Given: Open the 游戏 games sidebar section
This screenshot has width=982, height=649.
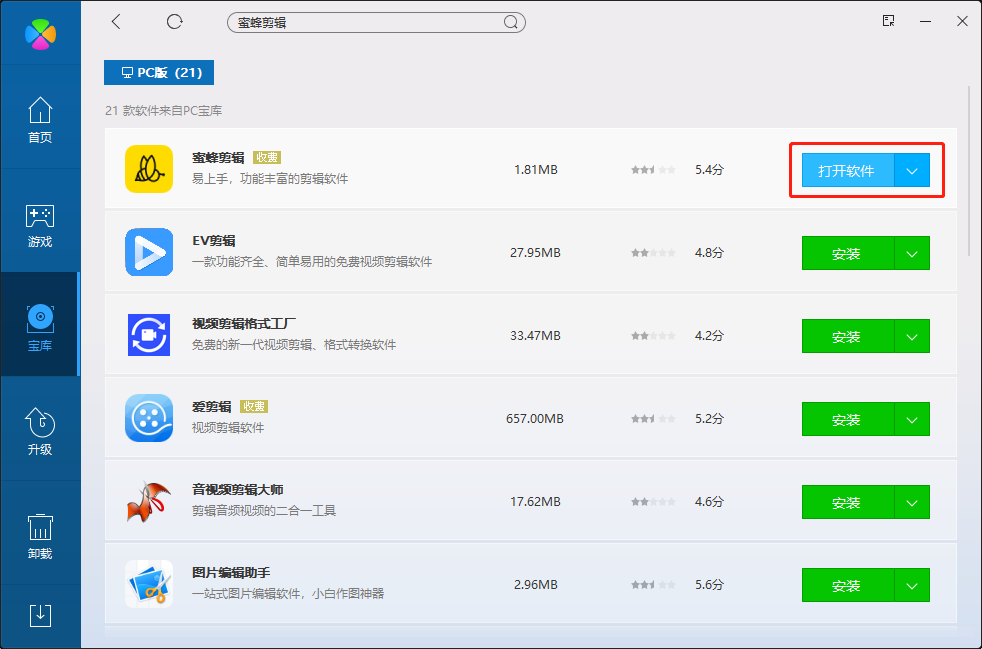Looking at the screenshot, I should 40,225.
